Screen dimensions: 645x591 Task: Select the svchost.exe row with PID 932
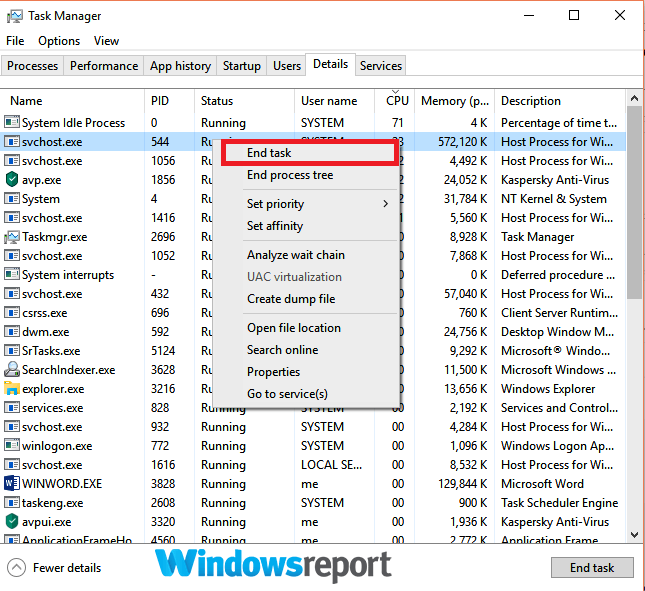click(x=313, y=426)
